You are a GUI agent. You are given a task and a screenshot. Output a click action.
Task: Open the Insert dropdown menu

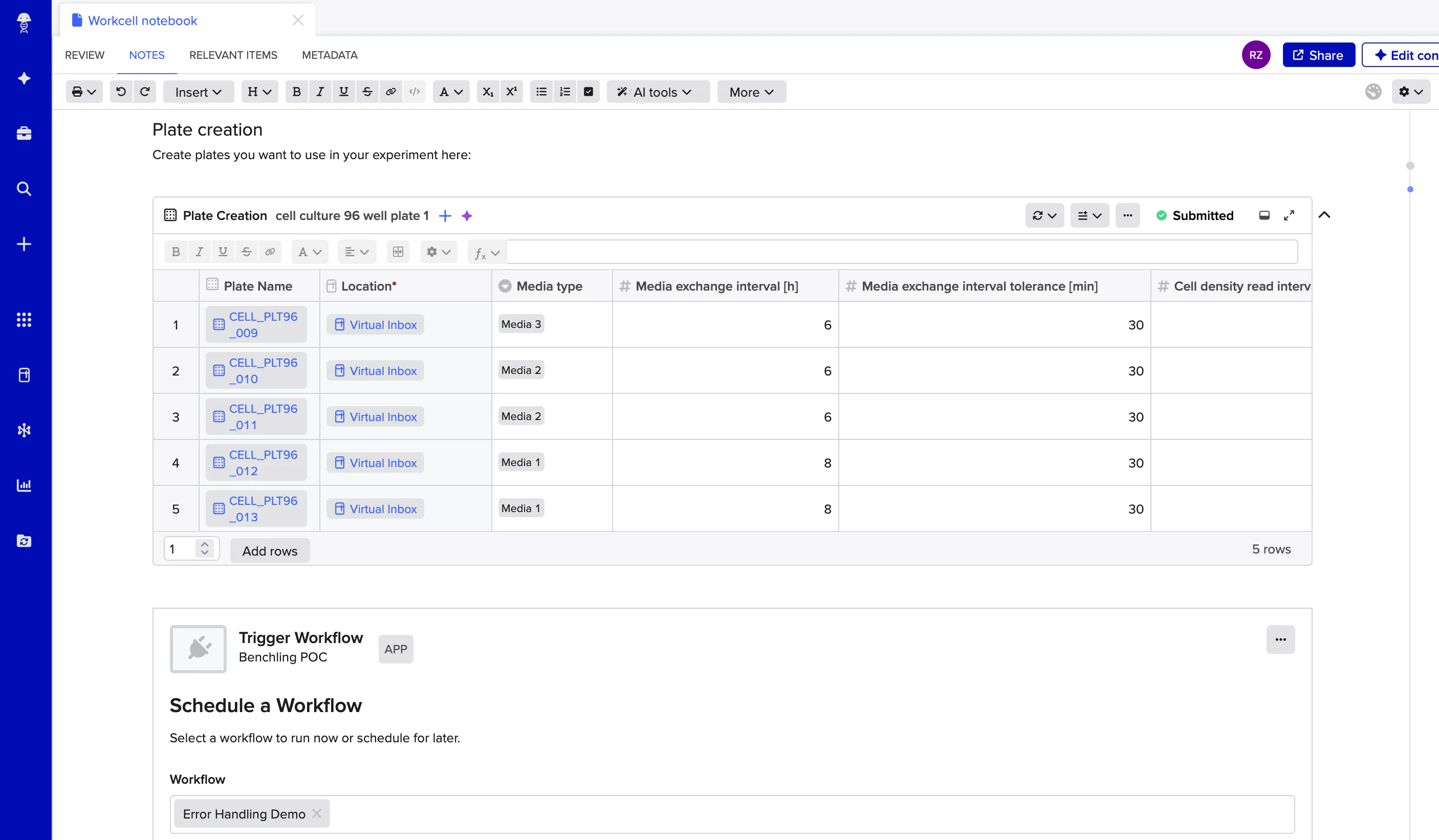198,92
